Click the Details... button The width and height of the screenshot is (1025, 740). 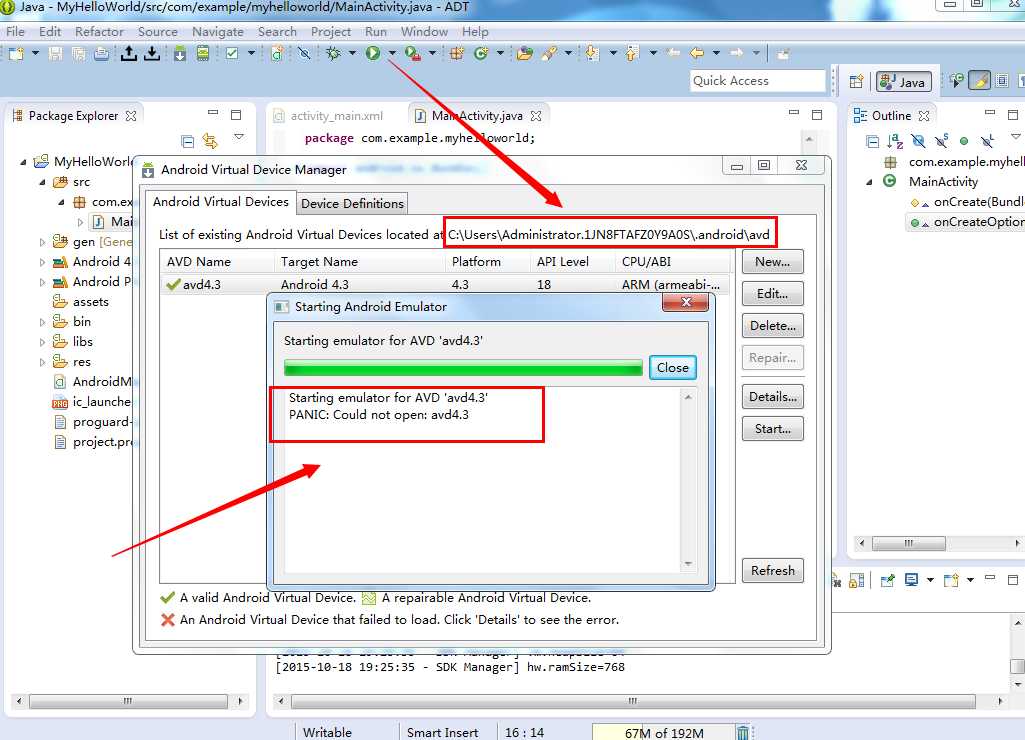773,397
